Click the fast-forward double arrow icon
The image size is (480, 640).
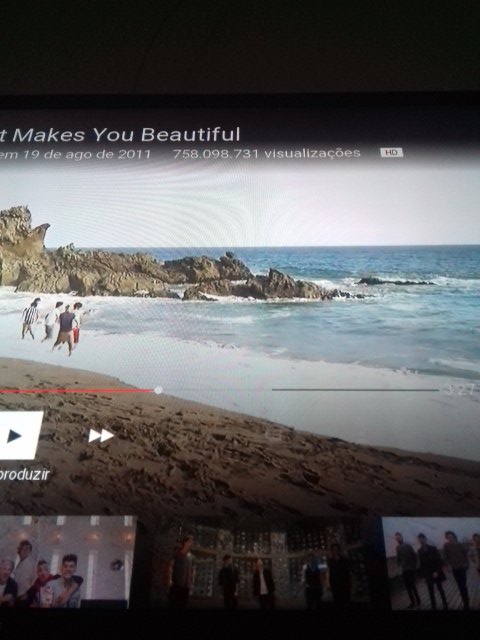click(101, 436)
